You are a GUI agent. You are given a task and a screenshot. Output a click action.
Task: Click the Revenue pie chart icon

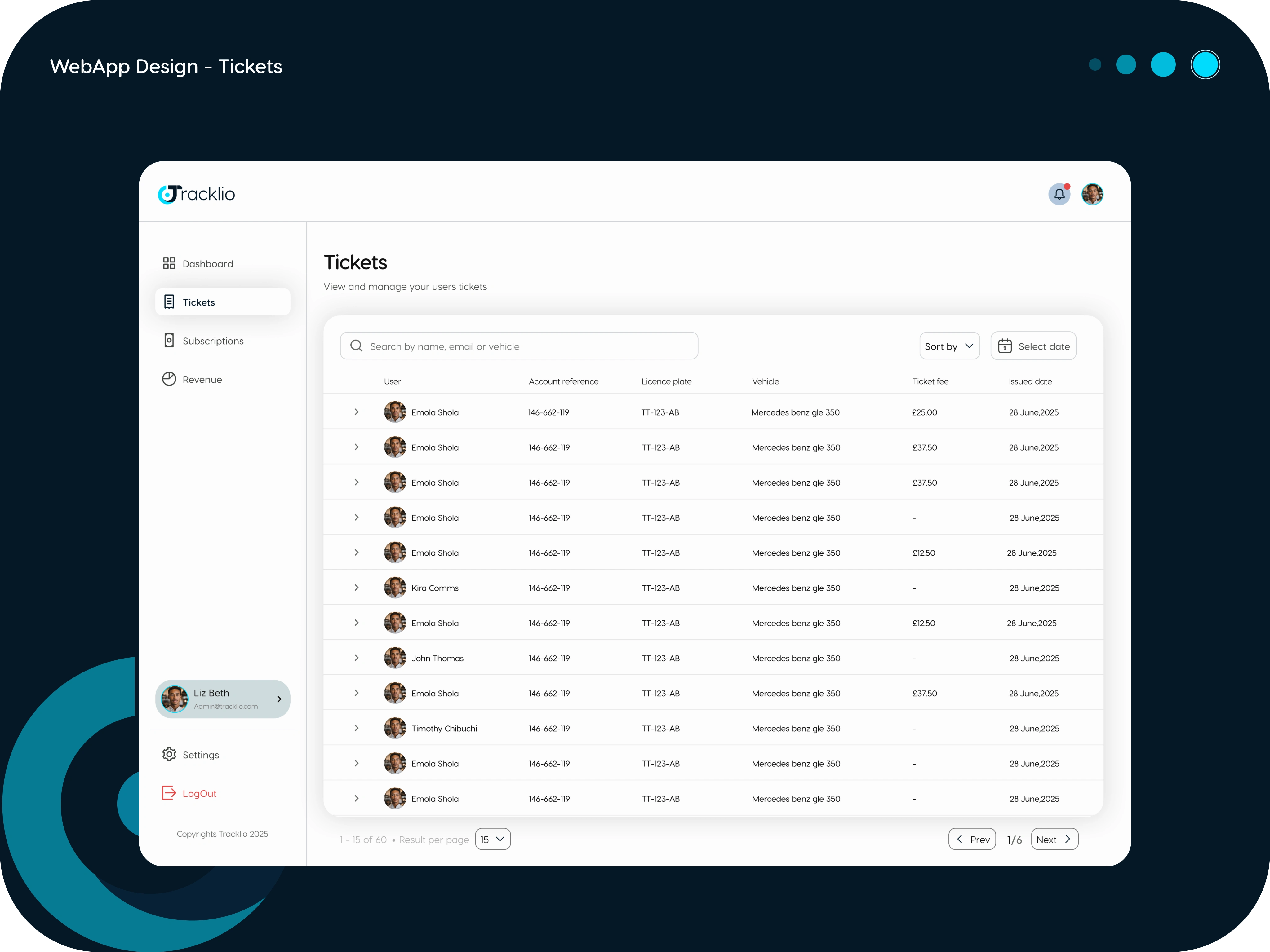click(x=169, y=379)
